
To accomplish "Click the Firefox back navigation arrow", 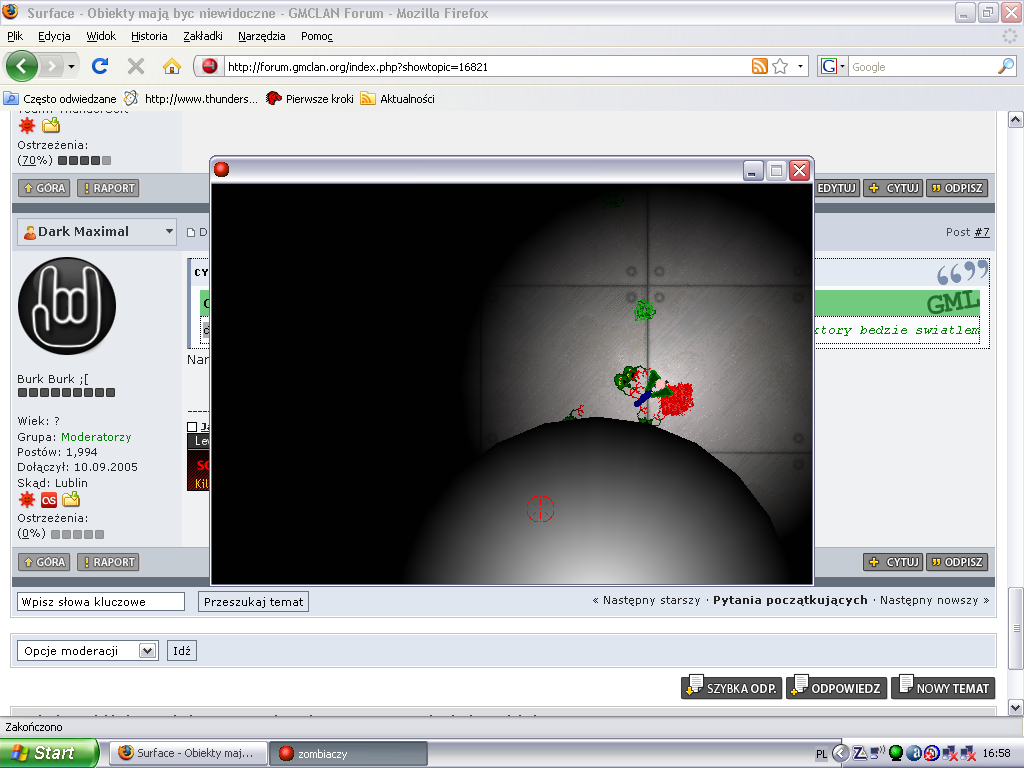I will tap(22, 67).
